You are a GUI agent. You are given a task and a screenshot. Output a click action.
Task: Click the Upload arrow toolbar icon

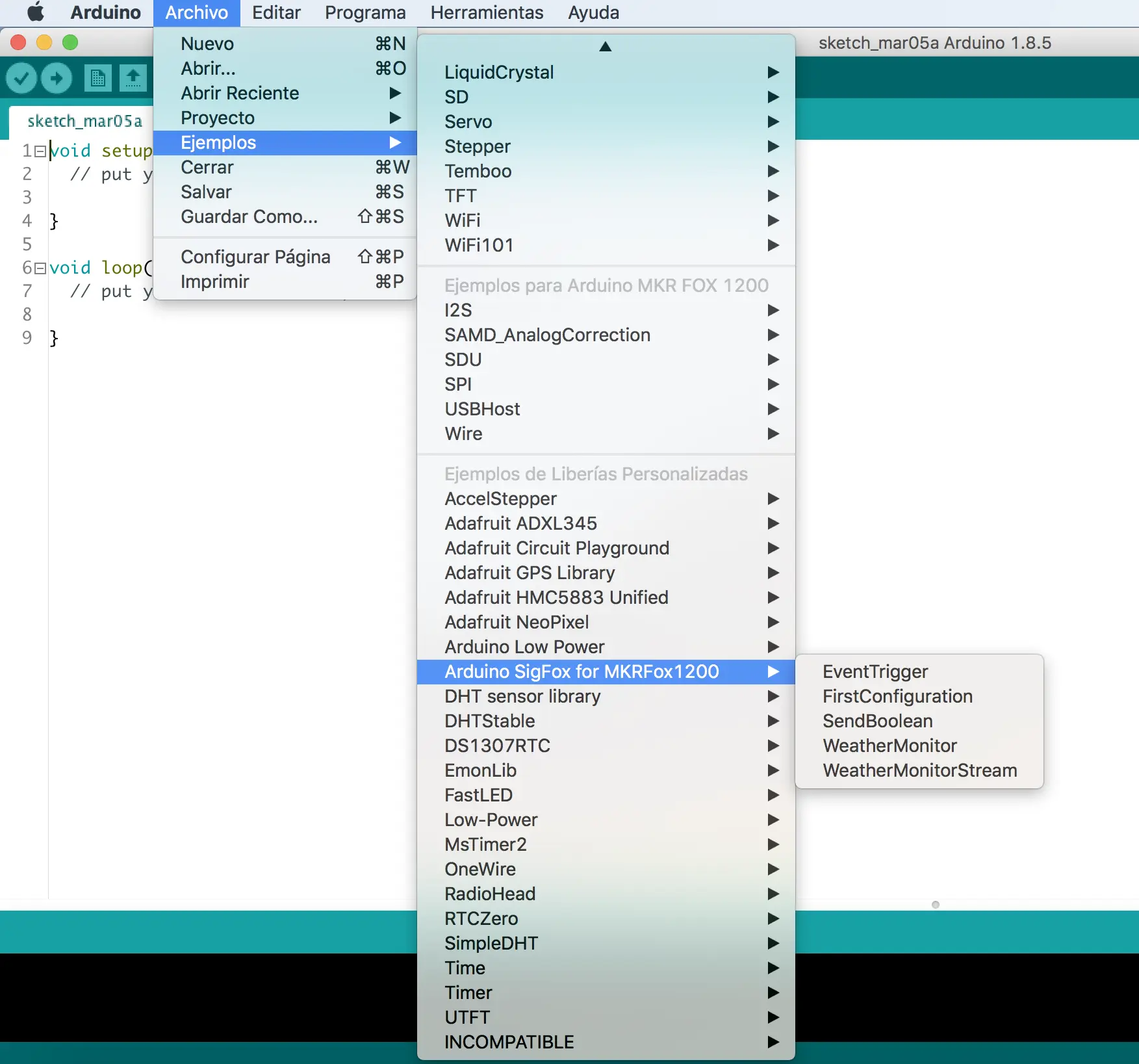point(57,79)
